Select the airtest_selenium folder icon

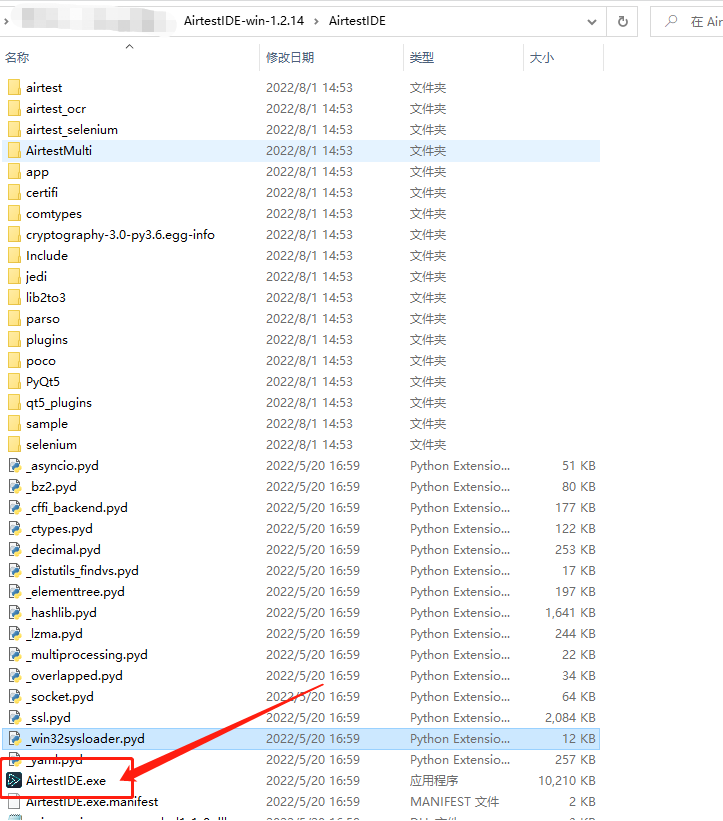[15, 129]
